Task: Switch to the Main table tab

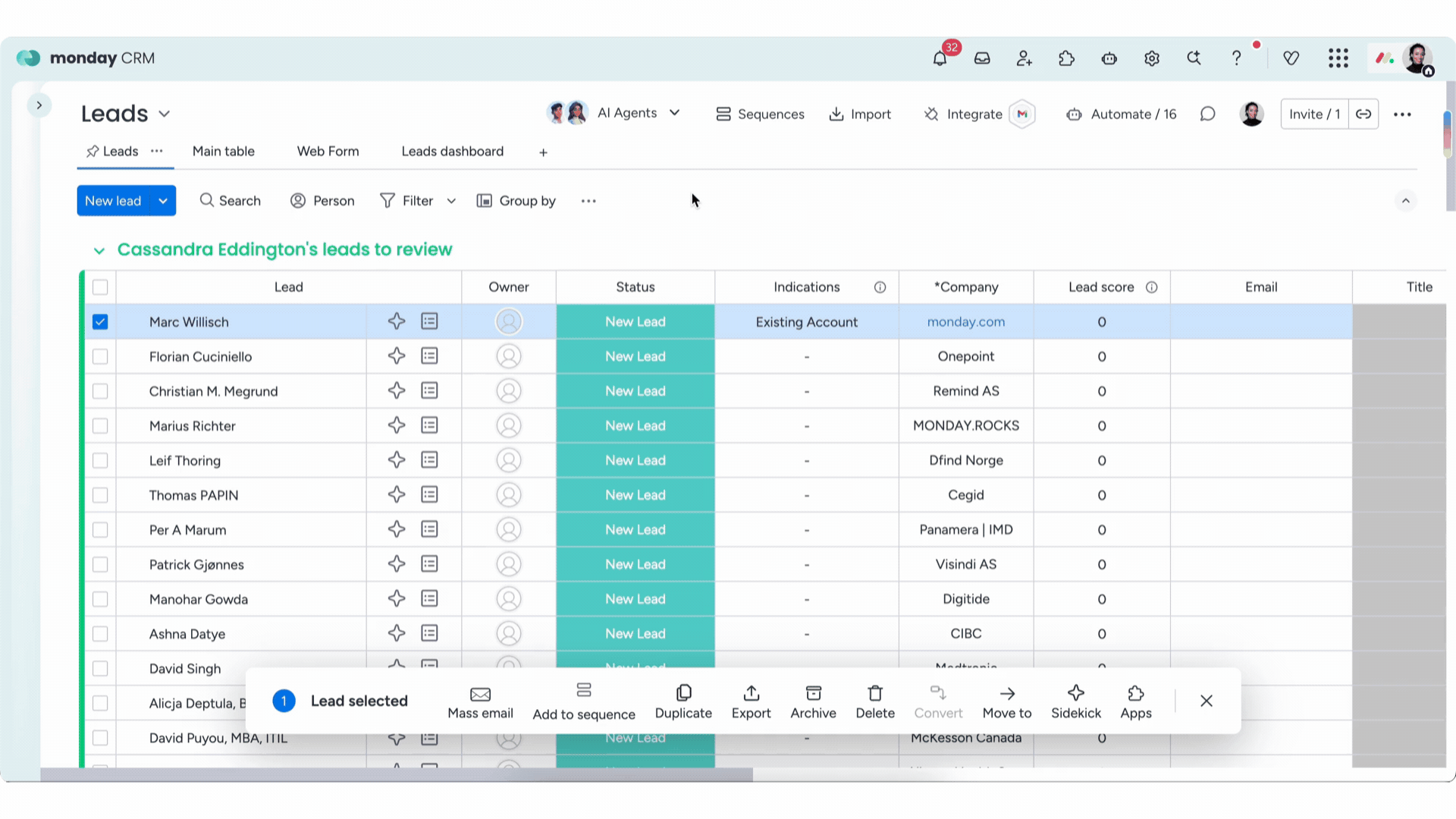Action: tap(224, 152)
